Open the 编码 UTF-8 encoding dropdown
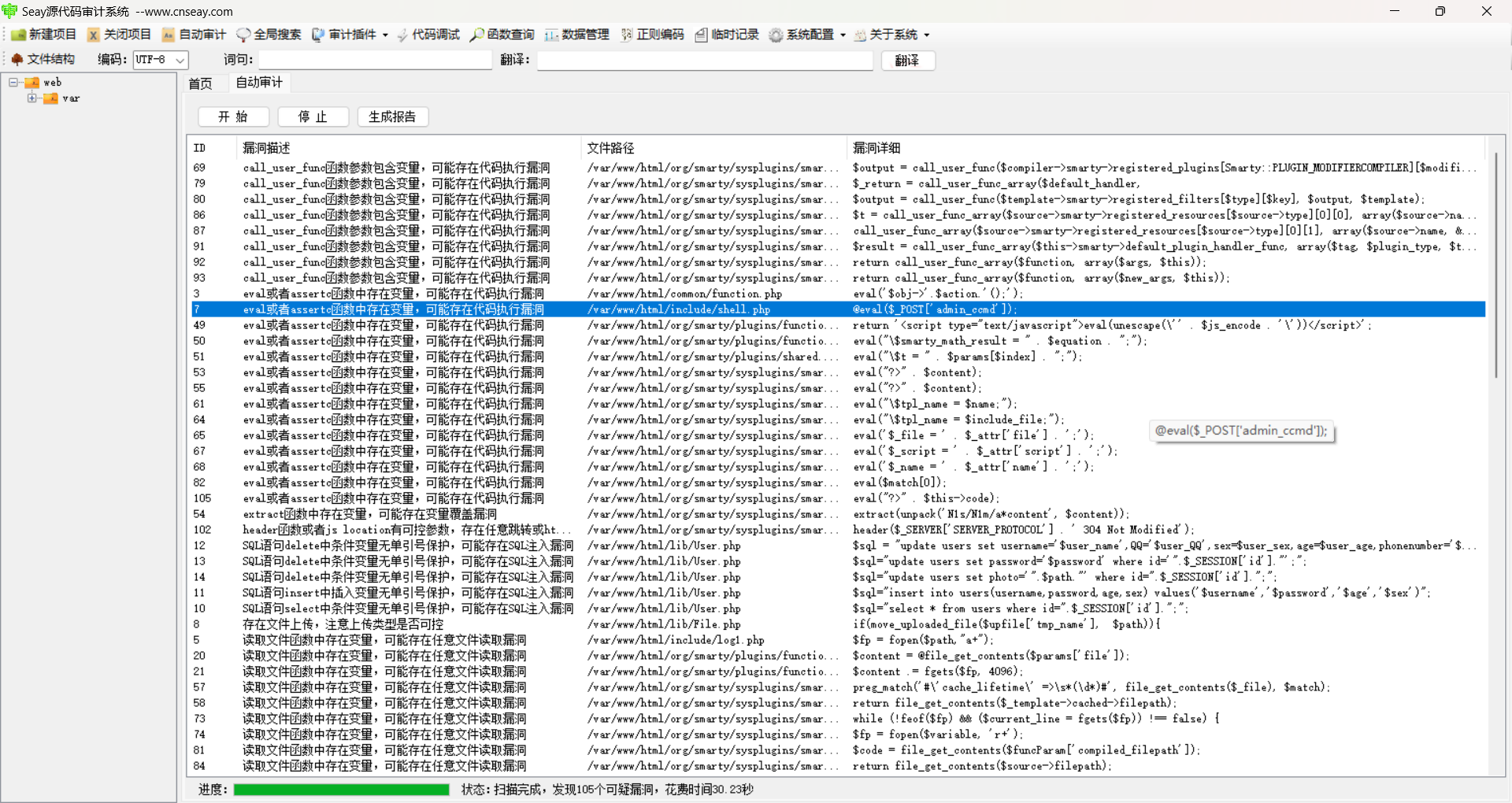The width and height of the screenshot is (1512, 803). coord(161,60)
